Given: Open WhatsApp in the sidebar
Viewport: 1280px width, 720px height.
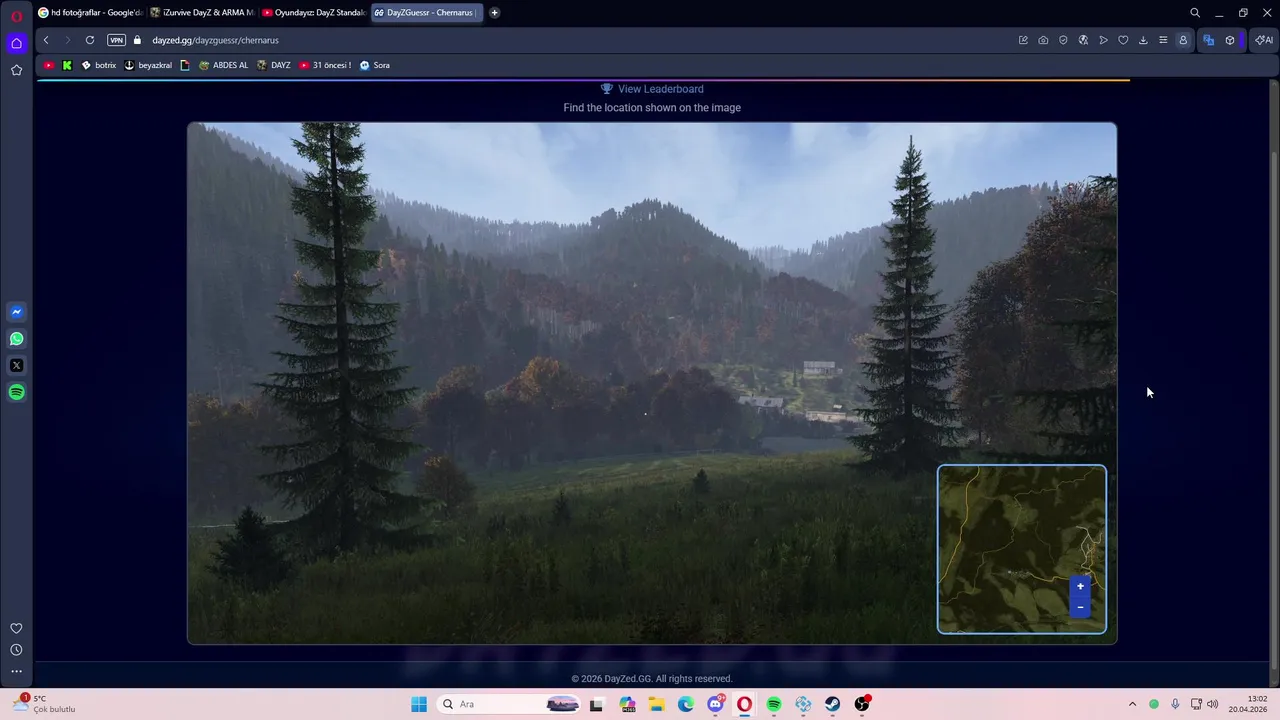Looking at the screenshot, I should (16, 339).
